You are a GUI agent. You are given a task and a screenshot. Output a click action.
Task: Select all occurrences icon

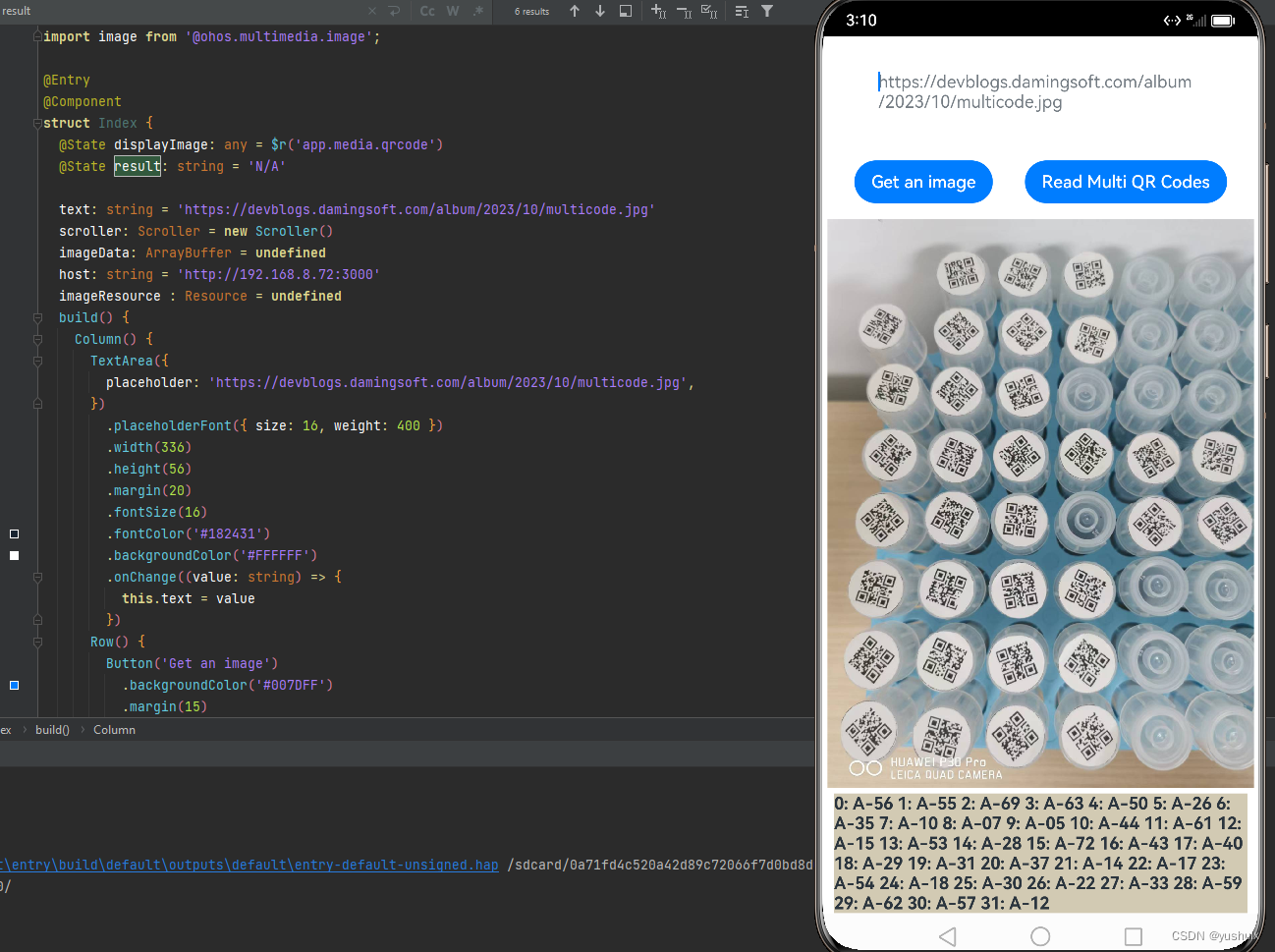tap(709, 11)
